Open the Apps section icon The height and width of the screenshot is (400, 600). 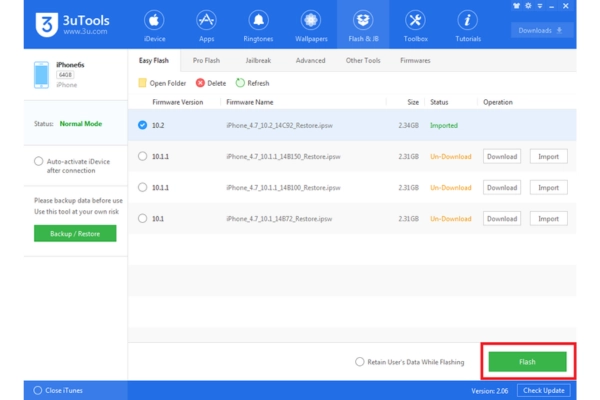(x=206, y=21)
